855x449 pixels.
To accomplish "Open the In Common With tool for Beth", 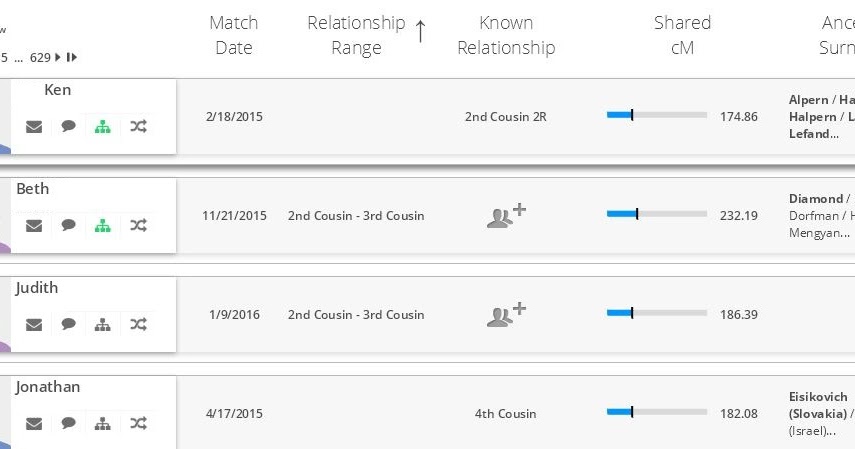I will 138,226.
